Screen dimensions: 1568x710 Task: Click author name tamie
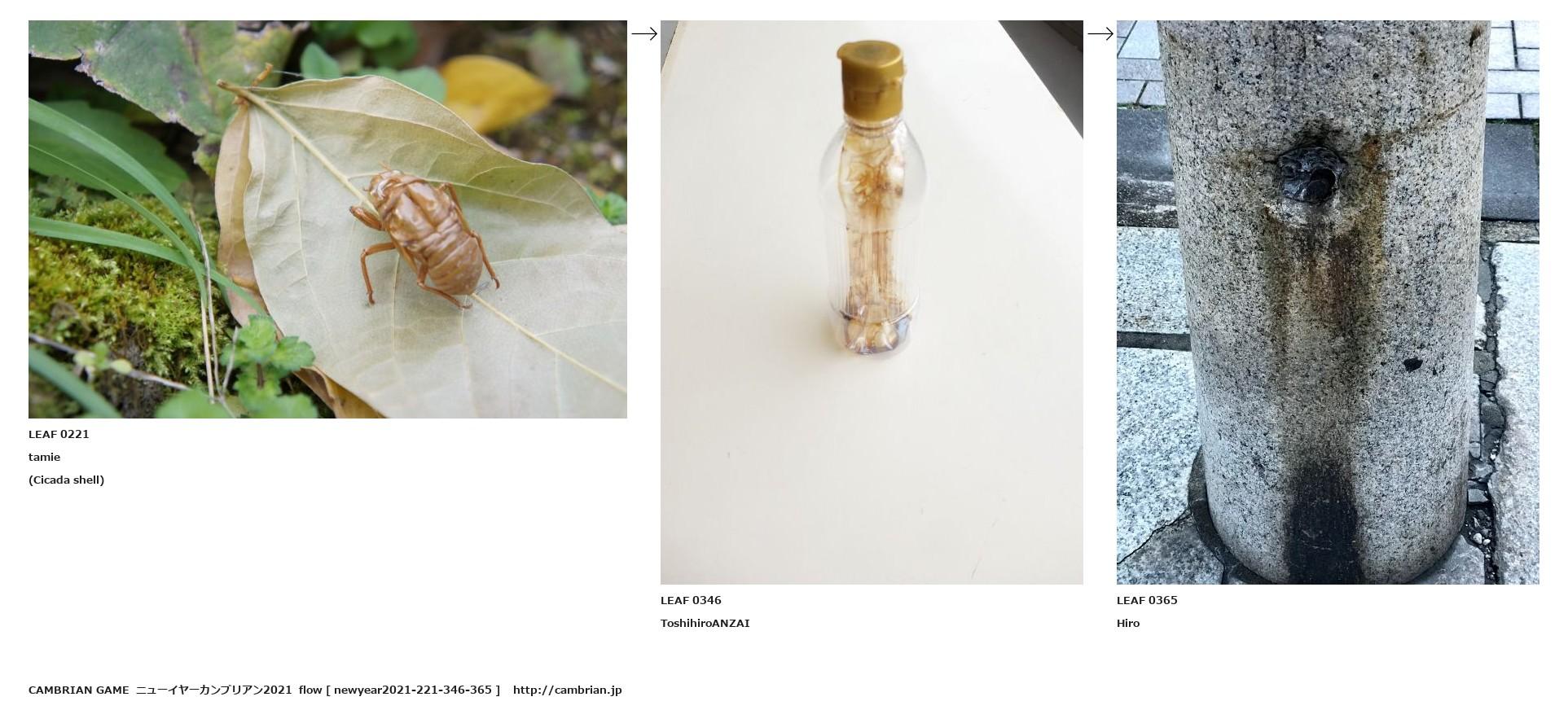pos(45,457)
